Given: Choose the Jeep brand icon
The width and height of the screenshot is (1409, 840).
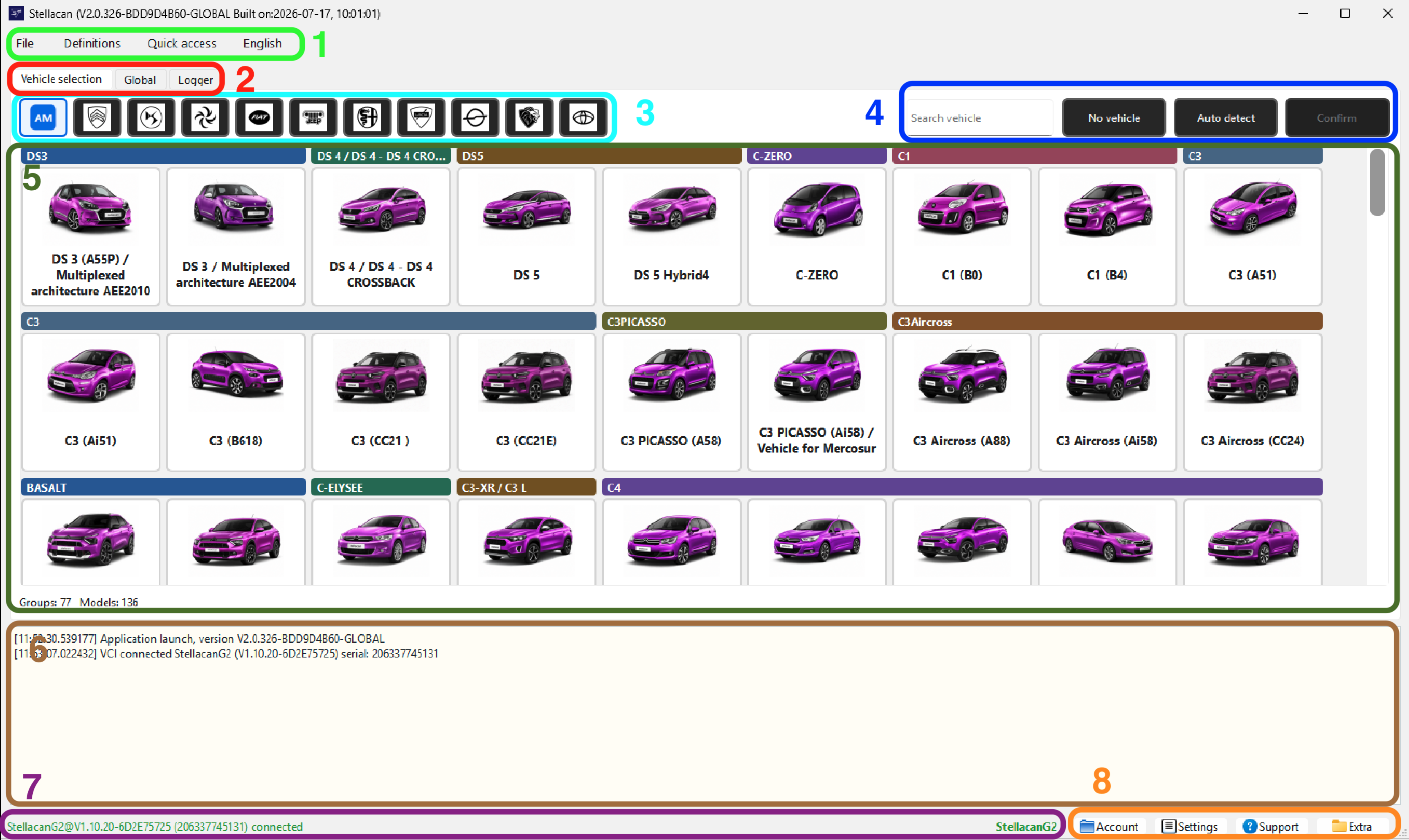Looking at the screenshot, I should tap(313, 118).
